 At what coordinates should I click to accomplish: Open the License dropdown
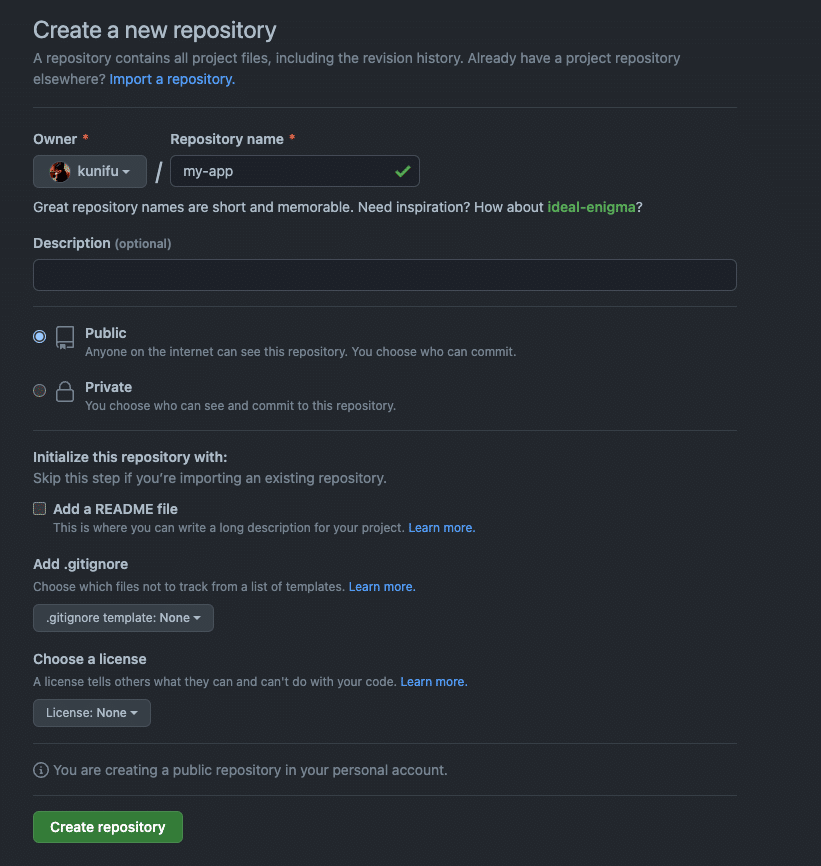tap(91, 712)
